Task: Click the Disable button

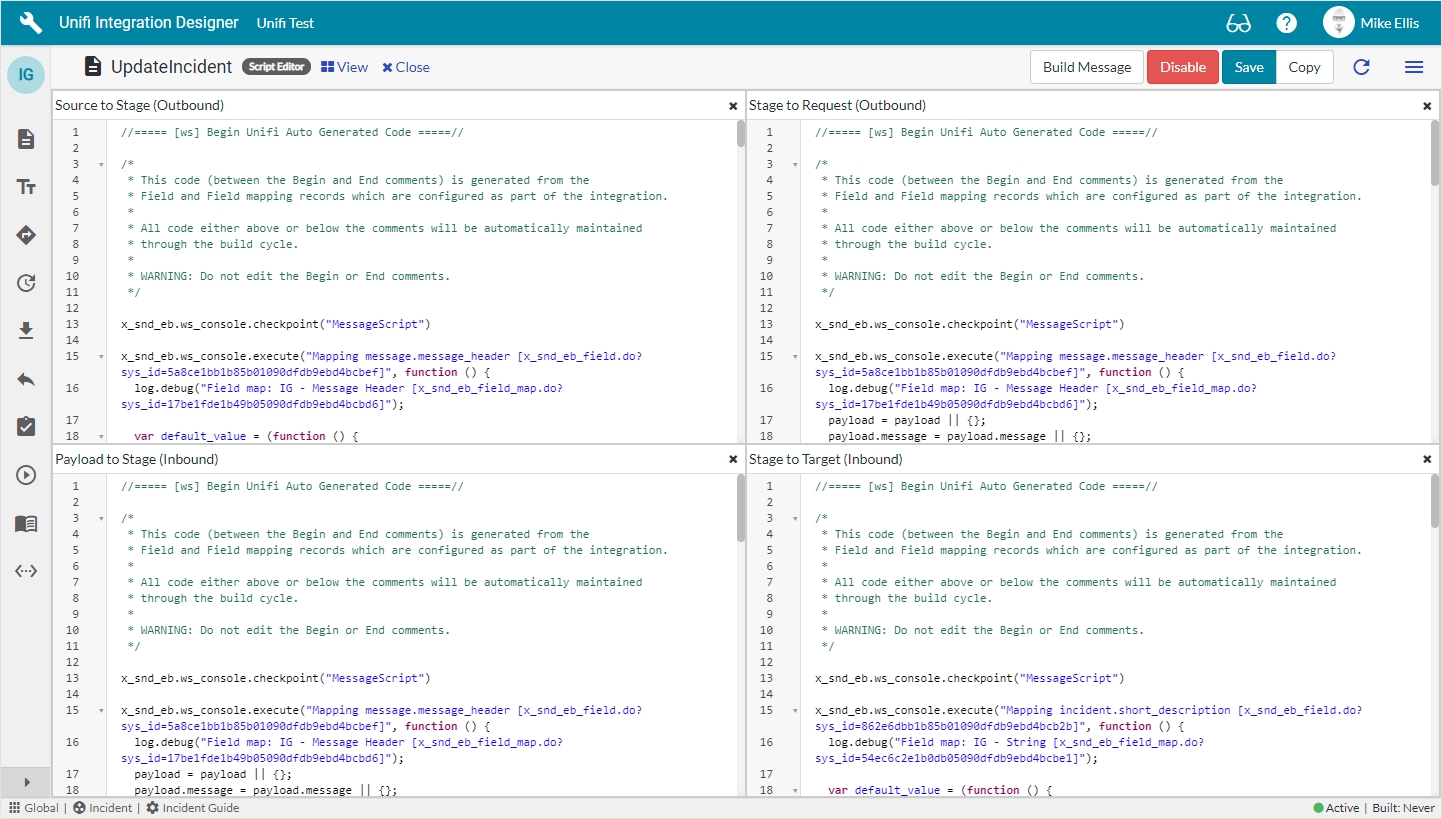Action: pos(1182,67)
